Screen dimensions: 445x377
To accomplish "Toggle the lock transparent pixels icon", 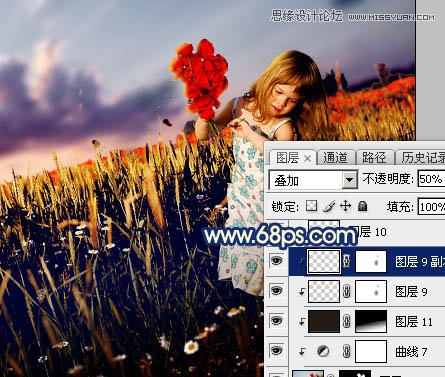I will [x=311, y=206].
